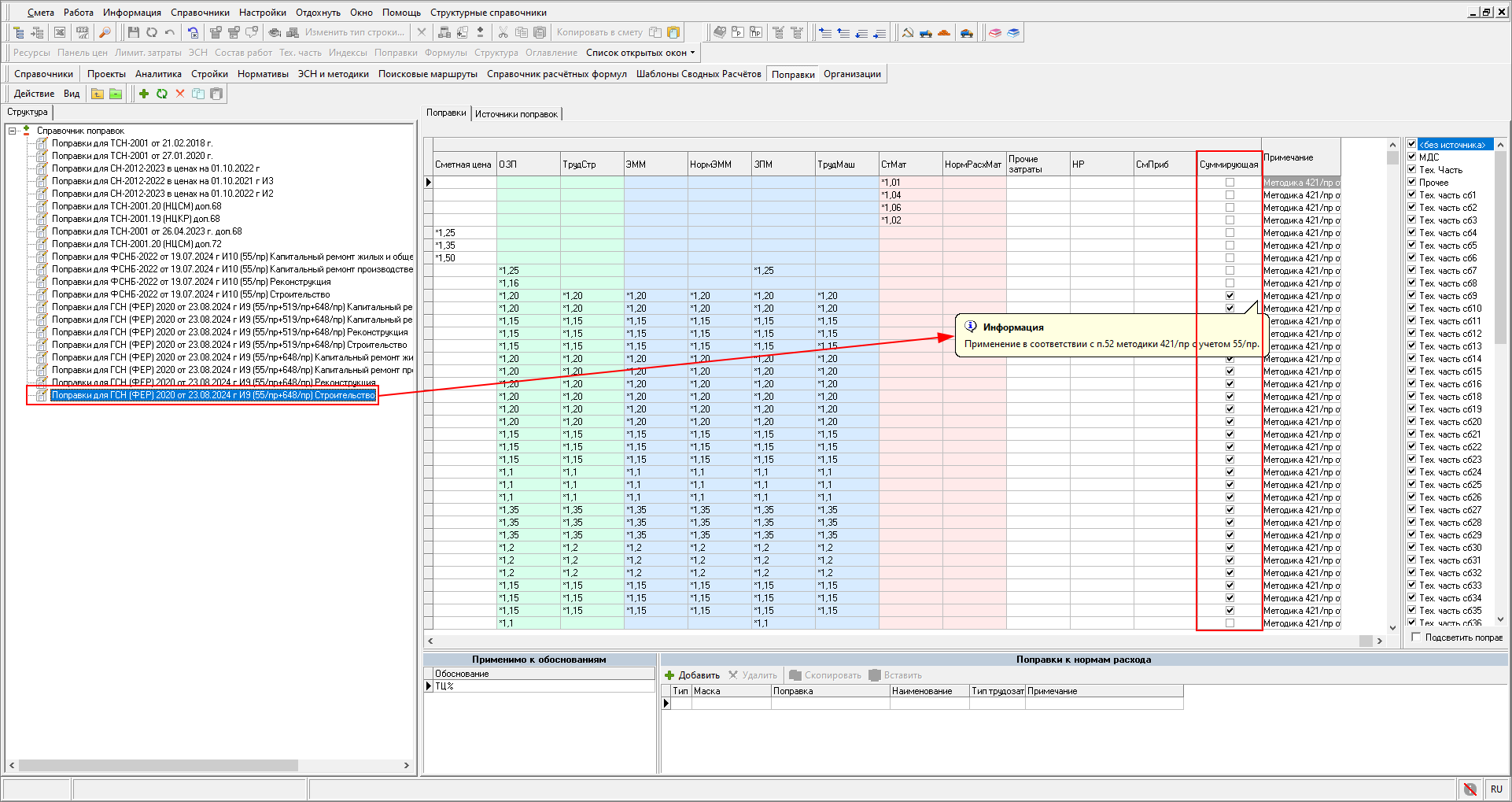Click the undo arrow icon

[x=169, y=32]
